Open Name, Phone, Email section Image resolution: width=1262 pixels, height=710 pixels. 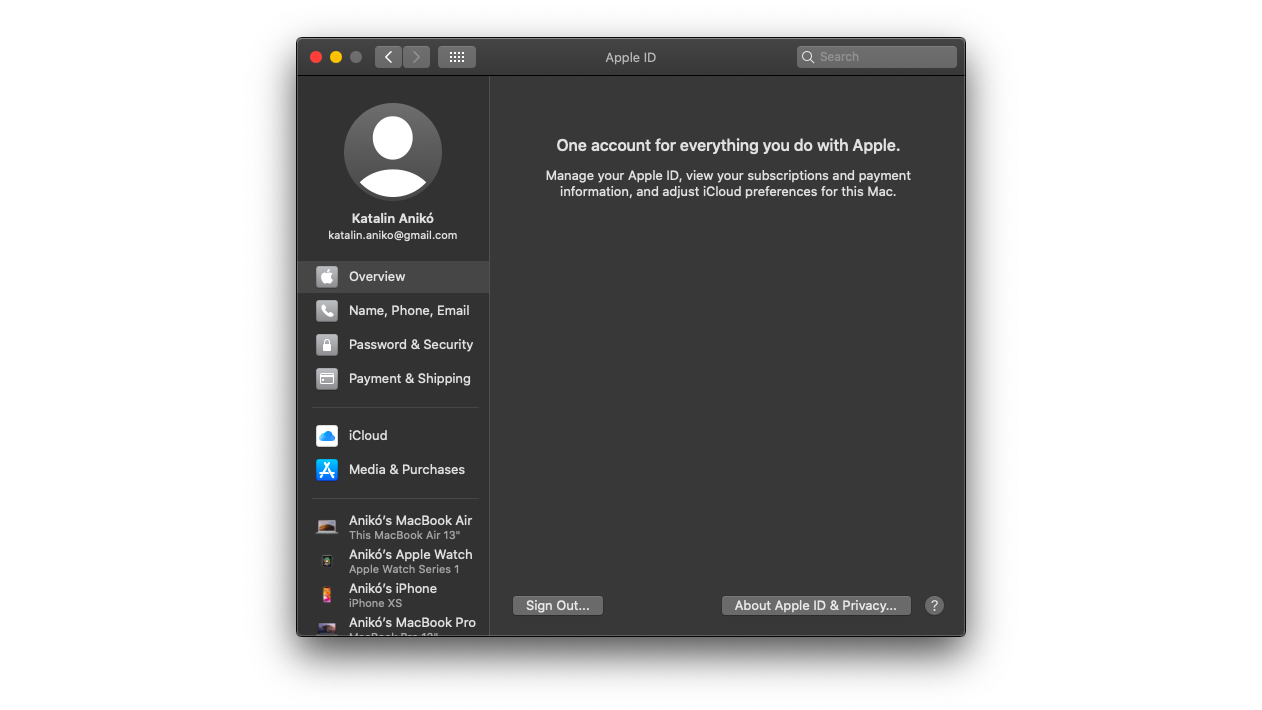point(393,311)
